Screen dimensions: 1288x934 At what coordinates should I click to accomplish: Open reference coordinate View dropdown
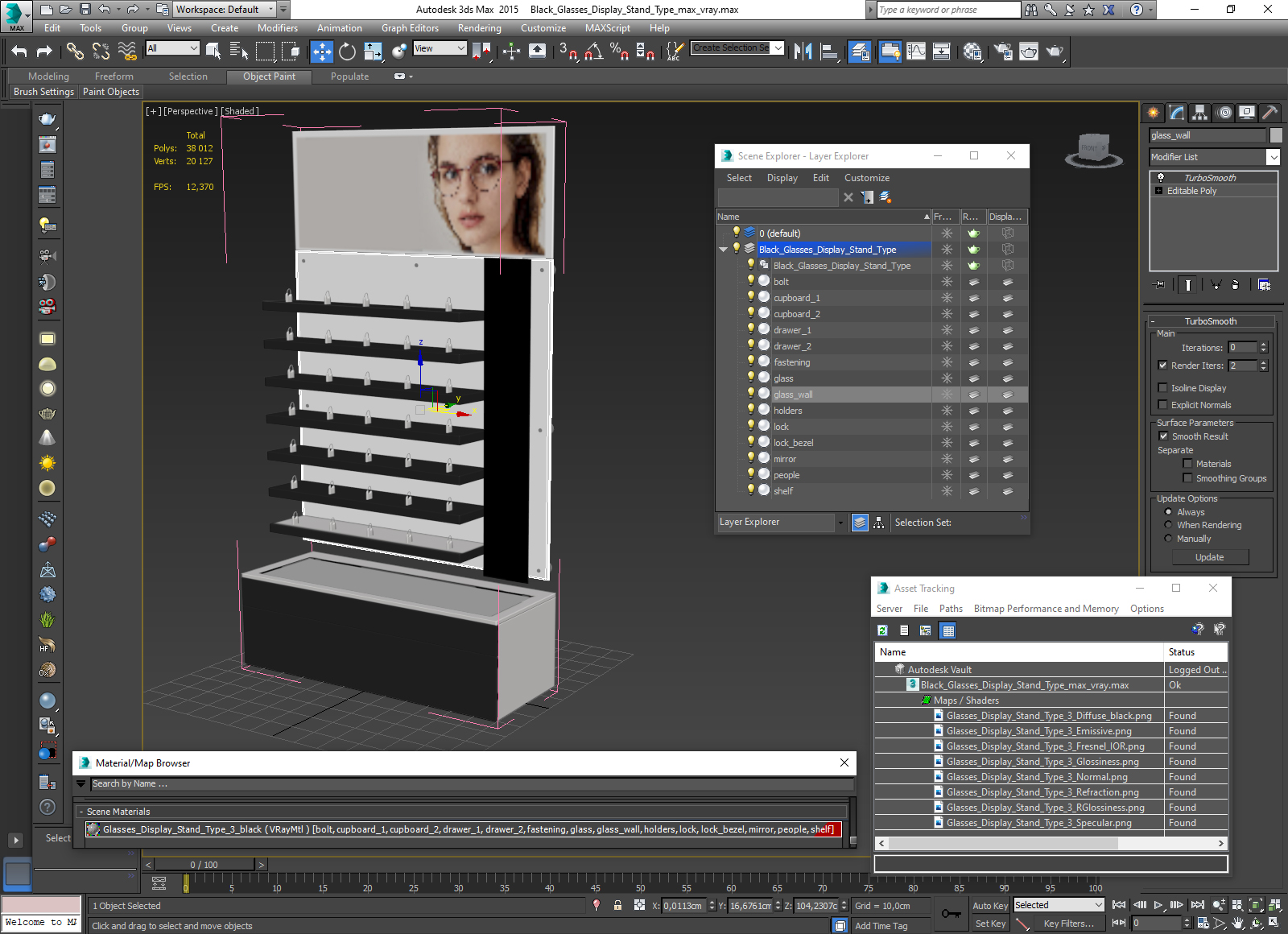(440, 48)
